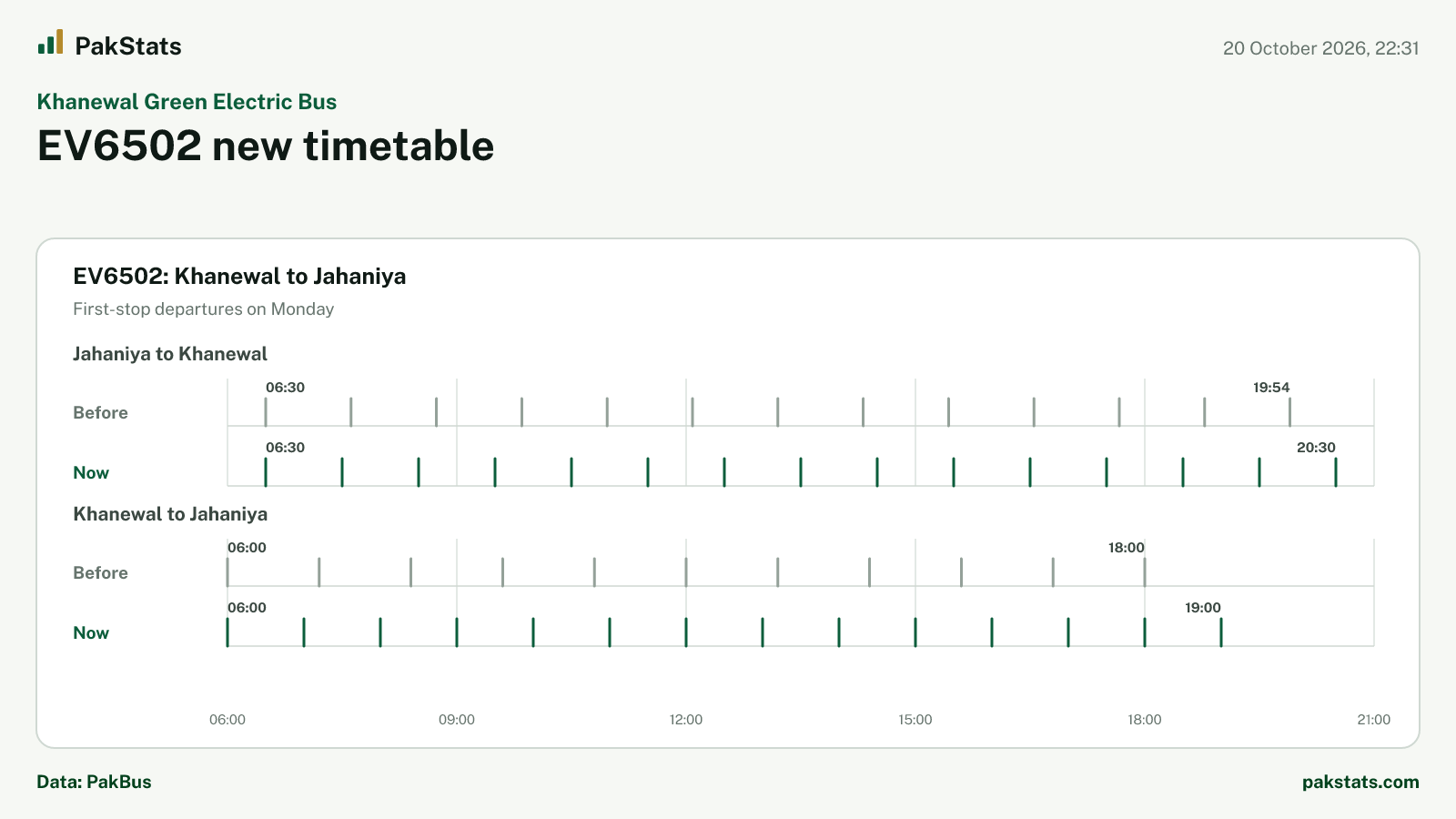Click the 06:30 Before Jahaniya departure tick

[266, 412]
